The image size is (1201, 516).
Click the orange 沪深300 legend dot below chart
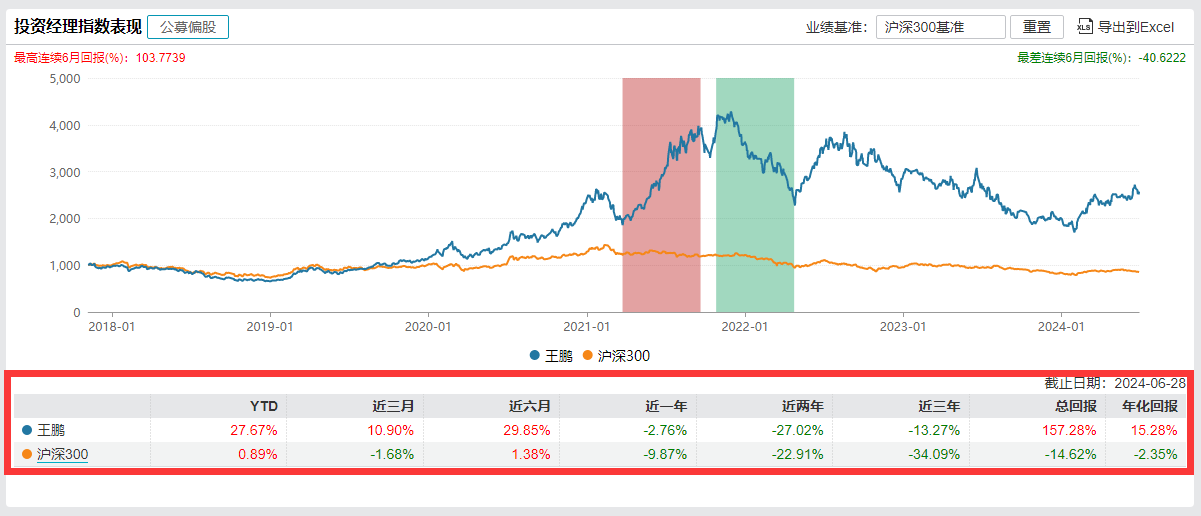[588, 355]
